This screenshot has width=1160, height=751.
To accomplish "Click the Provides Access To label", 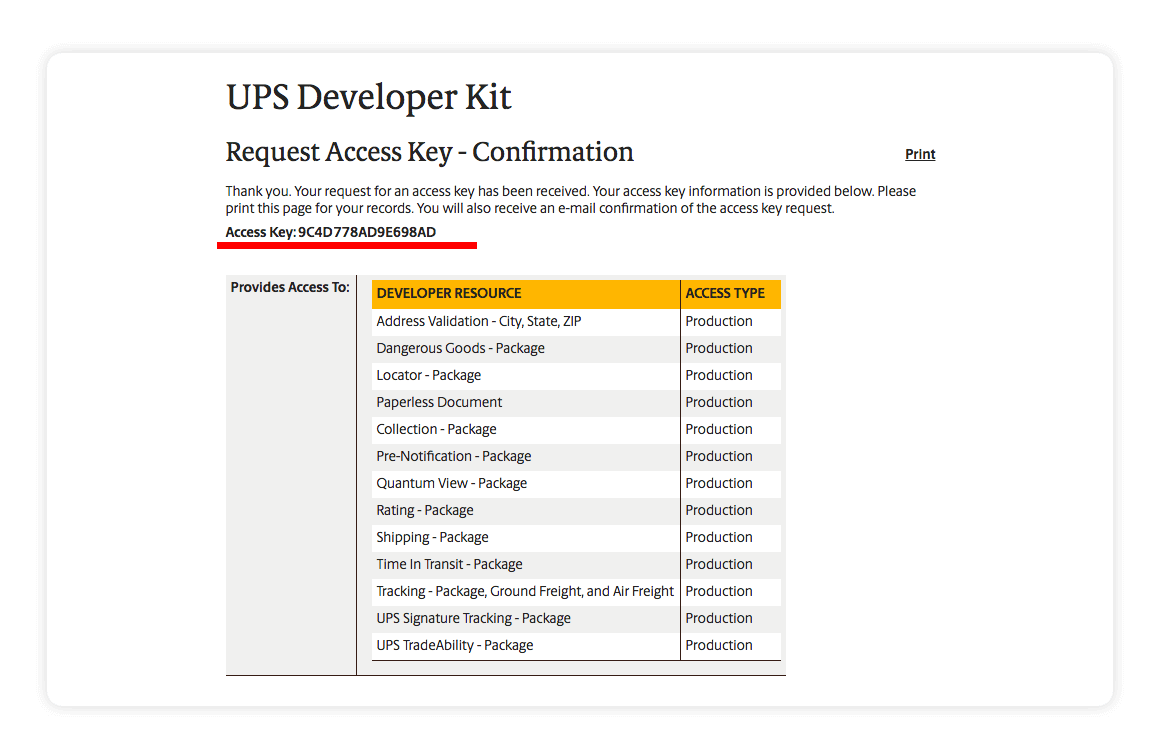I will 290,287.
